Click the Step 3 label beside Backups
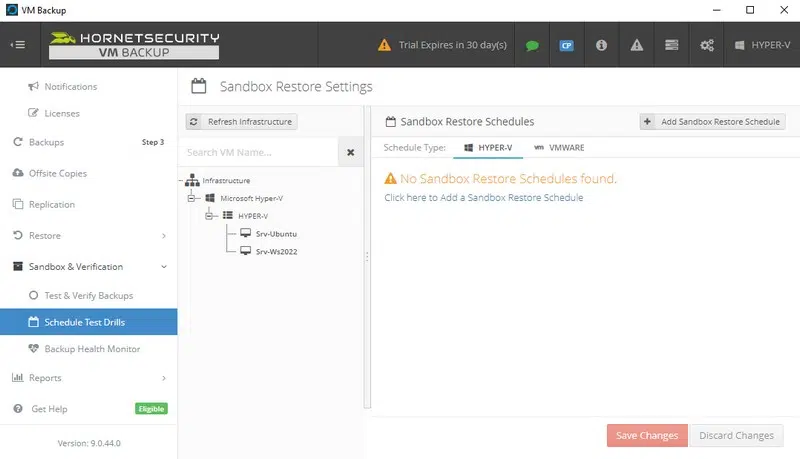Screen dimensions: 800x459 (x=153, y=142)
